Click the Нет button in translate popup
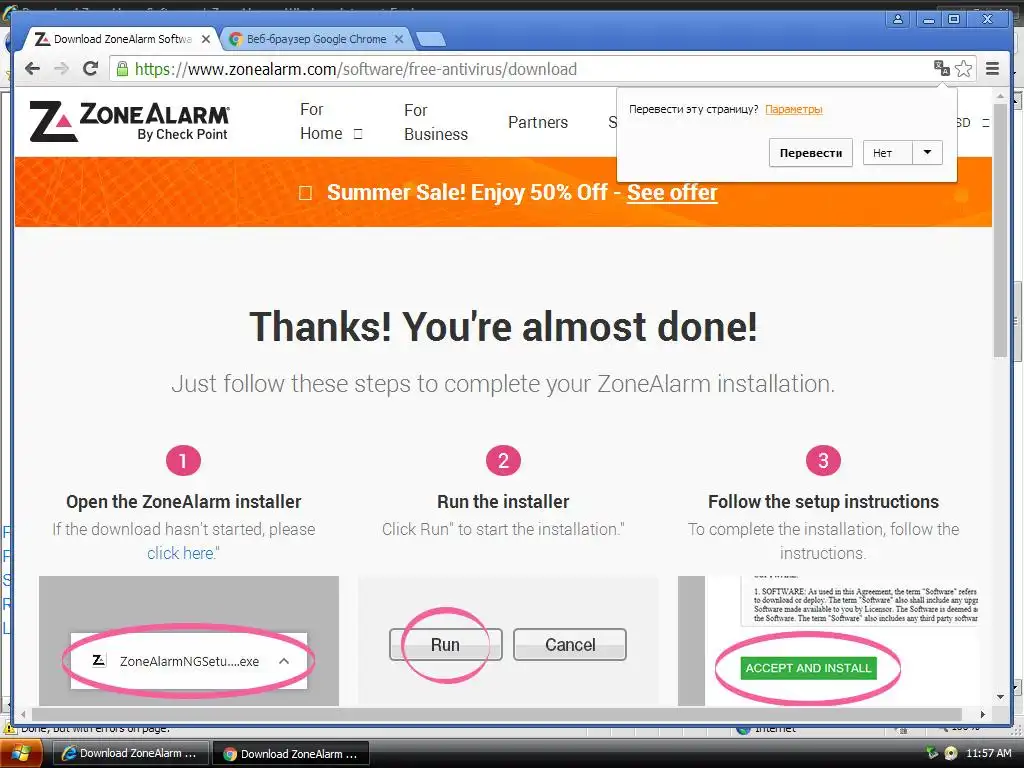This screenshot has height=768, width=1024. [x=887, y=153]
